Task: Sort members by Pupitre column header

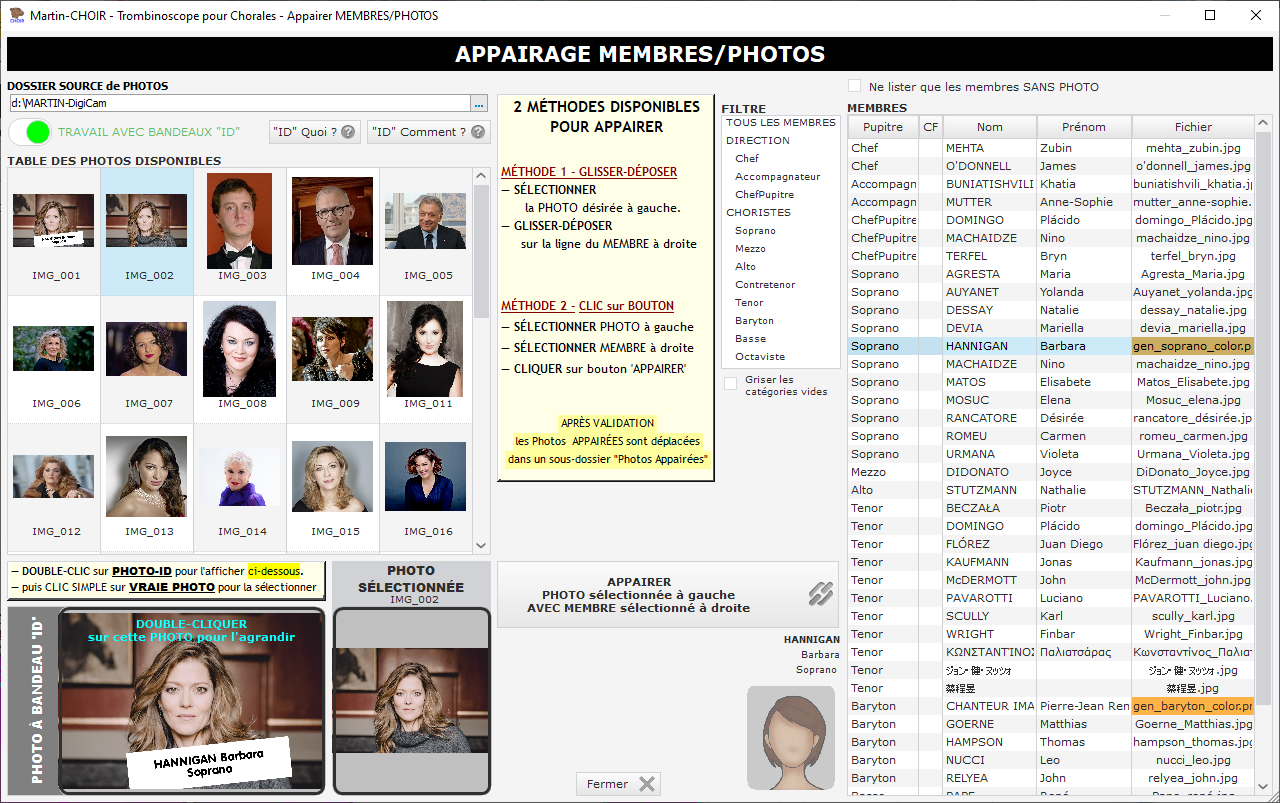Action: coord(882,127)
